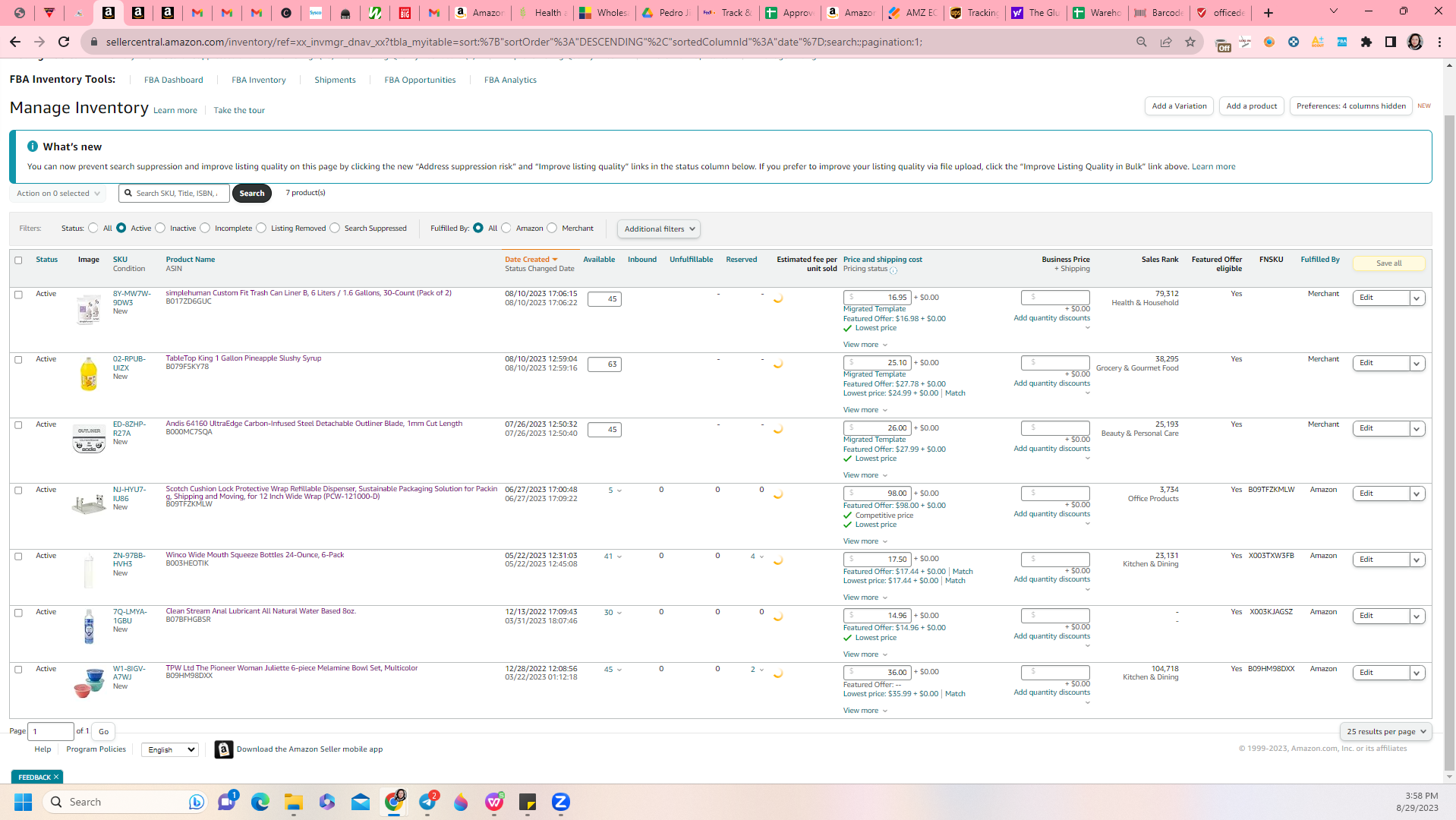Go to the Shipments tab
This screenshot has width=1456, height=820.
tap(335, 80)
